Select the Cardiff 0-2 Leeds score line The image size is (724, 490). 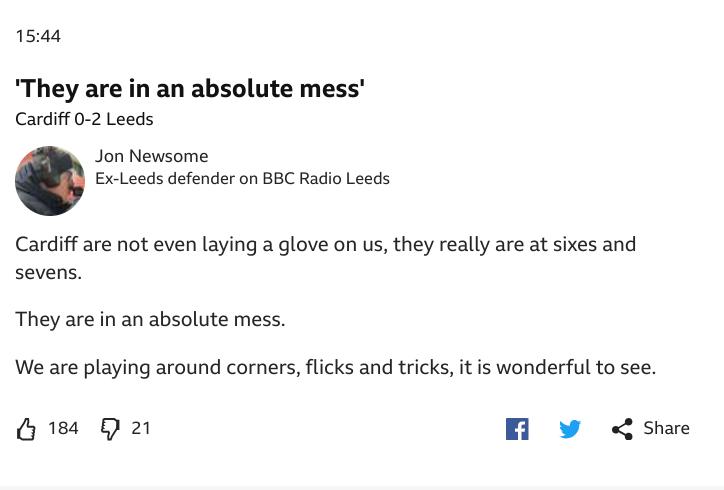pos(84,119)
